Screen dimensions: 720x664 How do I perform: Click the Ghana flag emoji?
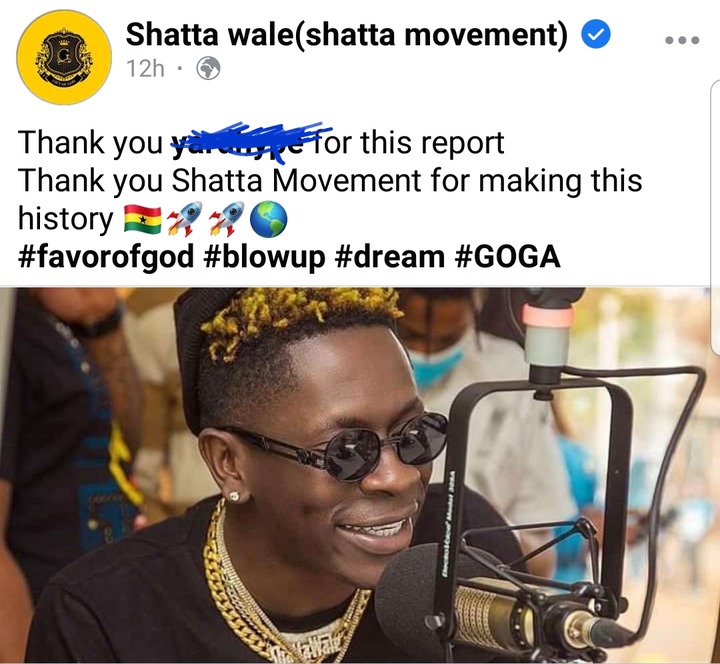pos(142,219)
